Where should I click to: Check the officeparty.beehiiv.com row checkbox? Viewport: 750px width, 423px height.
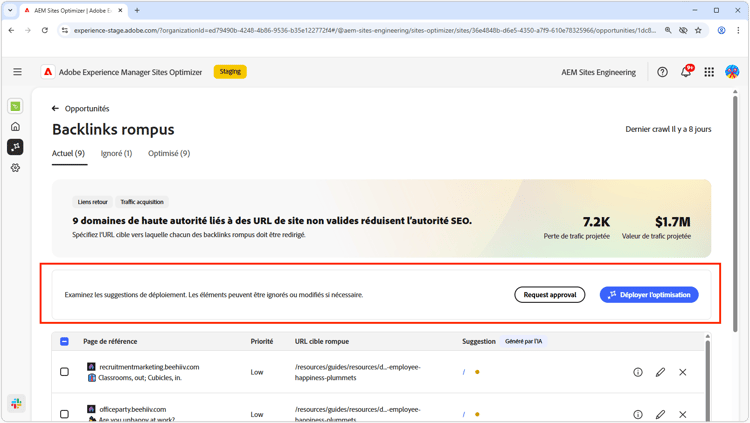click(x=65, y=414)
